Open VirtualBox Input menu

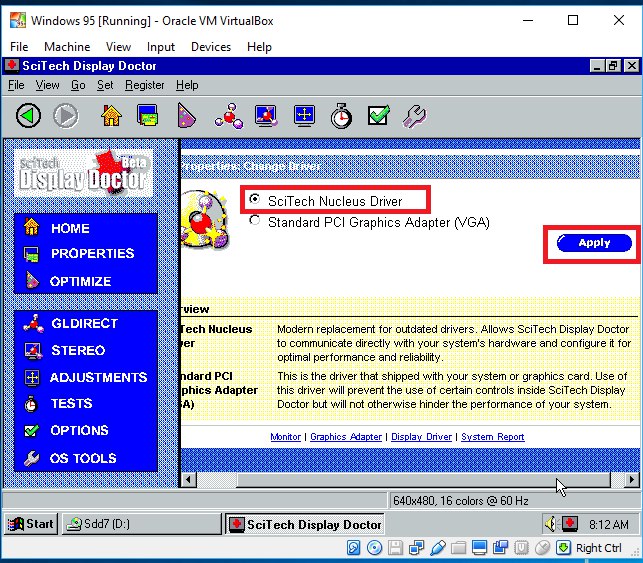click(x=161, y=47)
